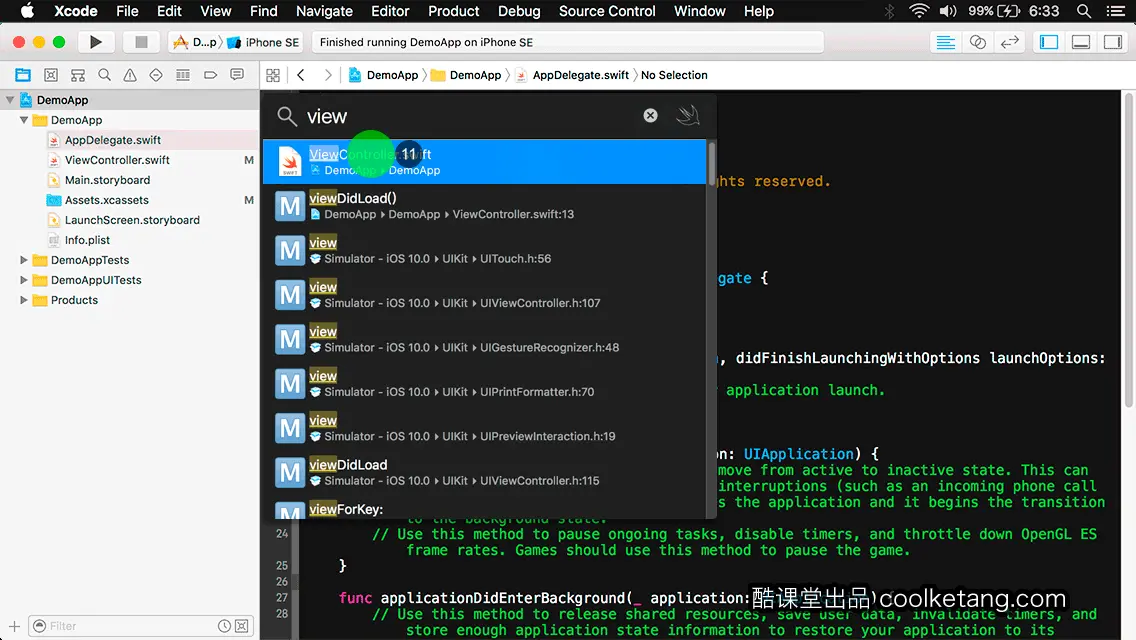Select view result from UIPrintFormatter.h:70
The width and height of the screenshot is (1136, 640).
click(484, 383)
